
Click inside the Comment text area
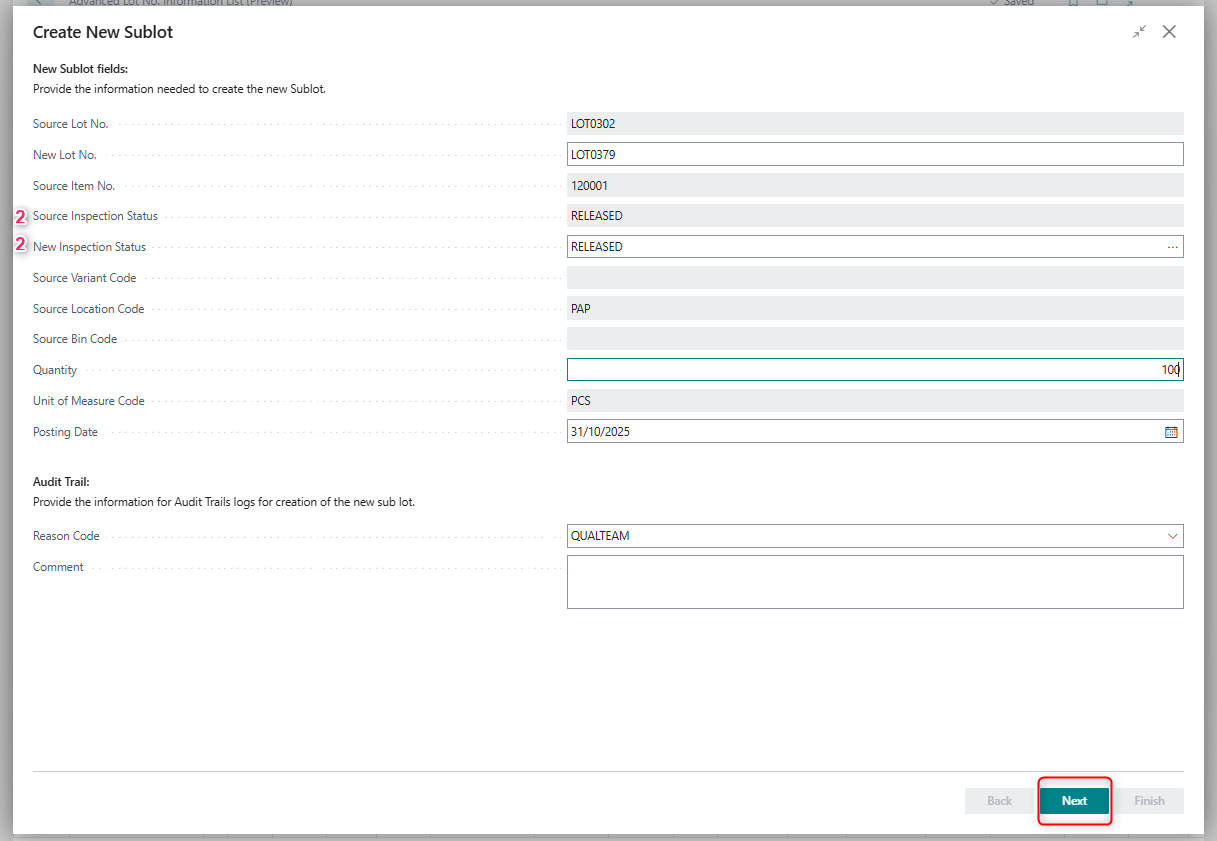click(874, 582)
